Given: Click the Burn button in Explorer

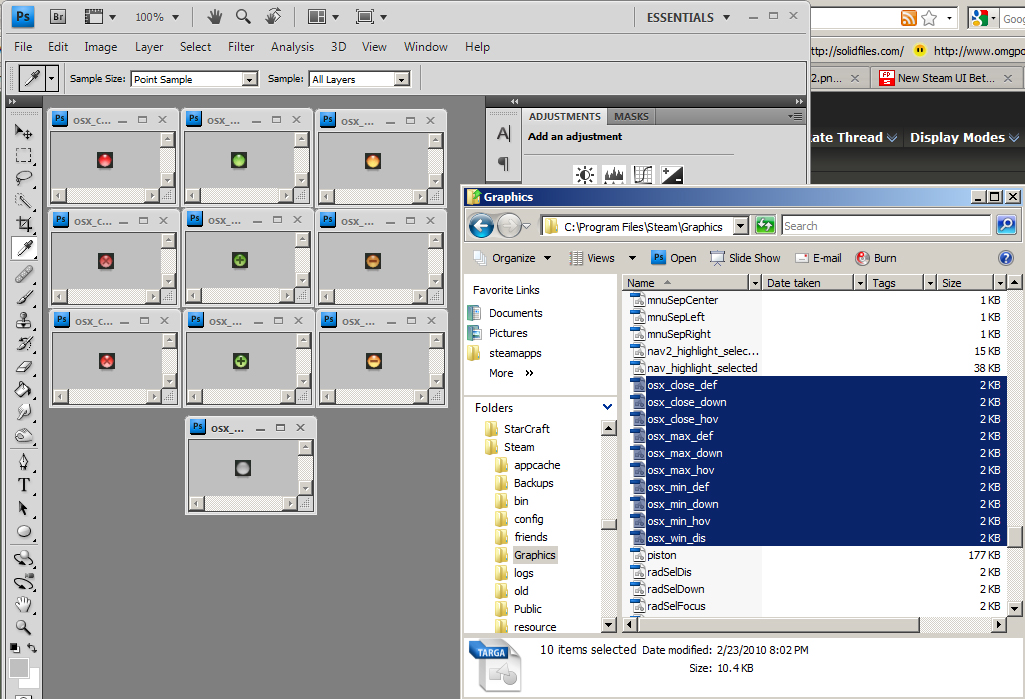Looking at the screenshot, I should [876, 258].
